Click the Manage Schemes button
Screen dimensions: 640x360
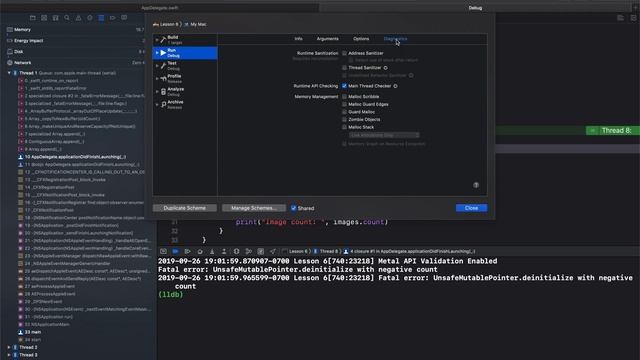(x=253, y=208)
